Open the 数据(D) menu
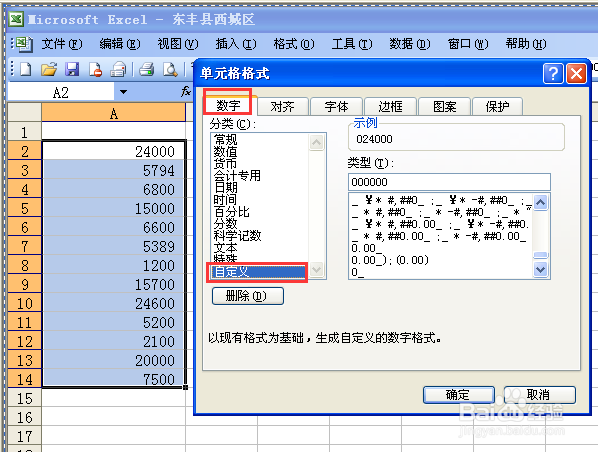Image resolution: width=598 pixels, height=452 pixels. pyautogui.click(x=410, y=44)
